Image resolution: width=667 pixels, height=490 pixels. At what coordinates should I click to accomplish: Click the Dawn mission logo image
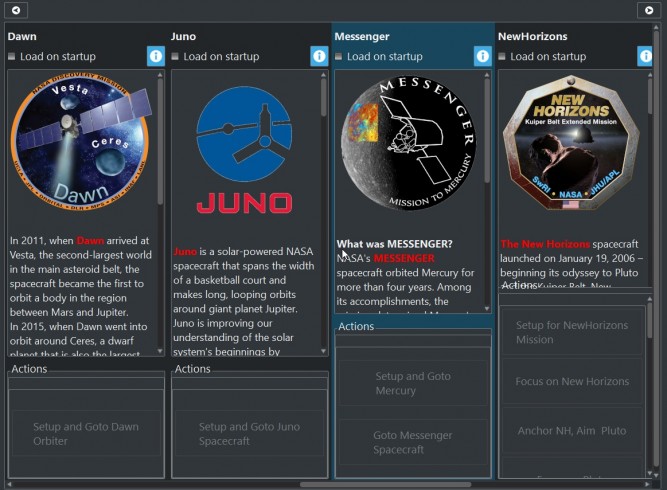point(81,142)
